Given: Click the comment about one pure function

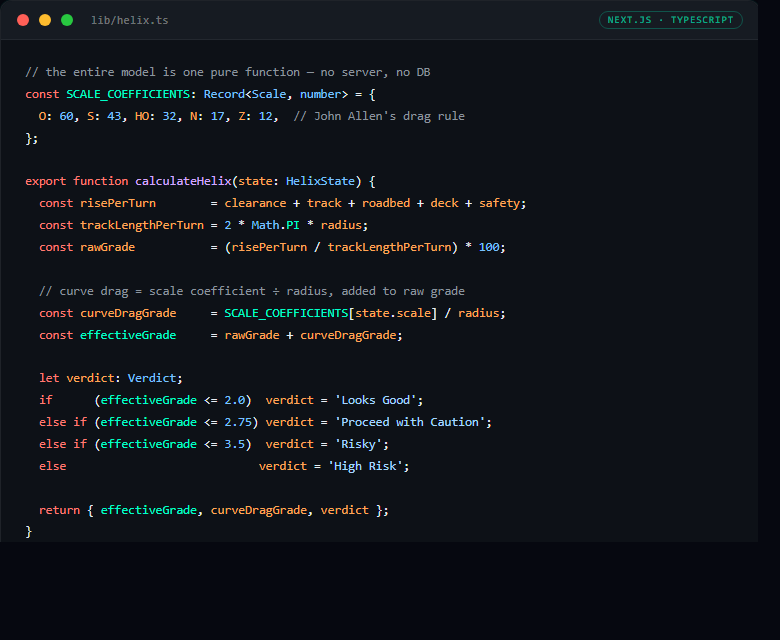Looking at the screenshot, I should 228,72.
